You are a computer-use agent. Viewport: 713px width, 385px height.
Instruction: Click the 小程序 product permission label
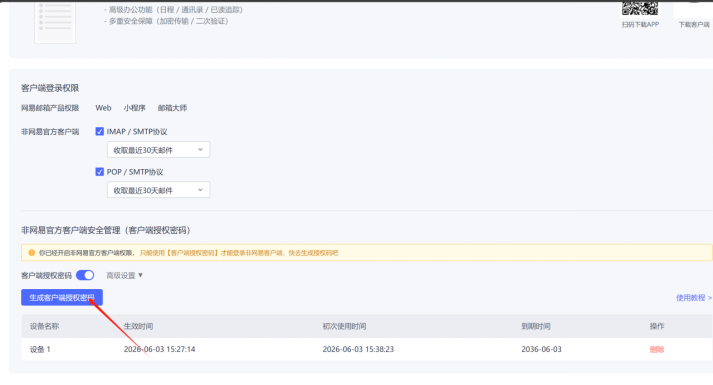(135, 108)
